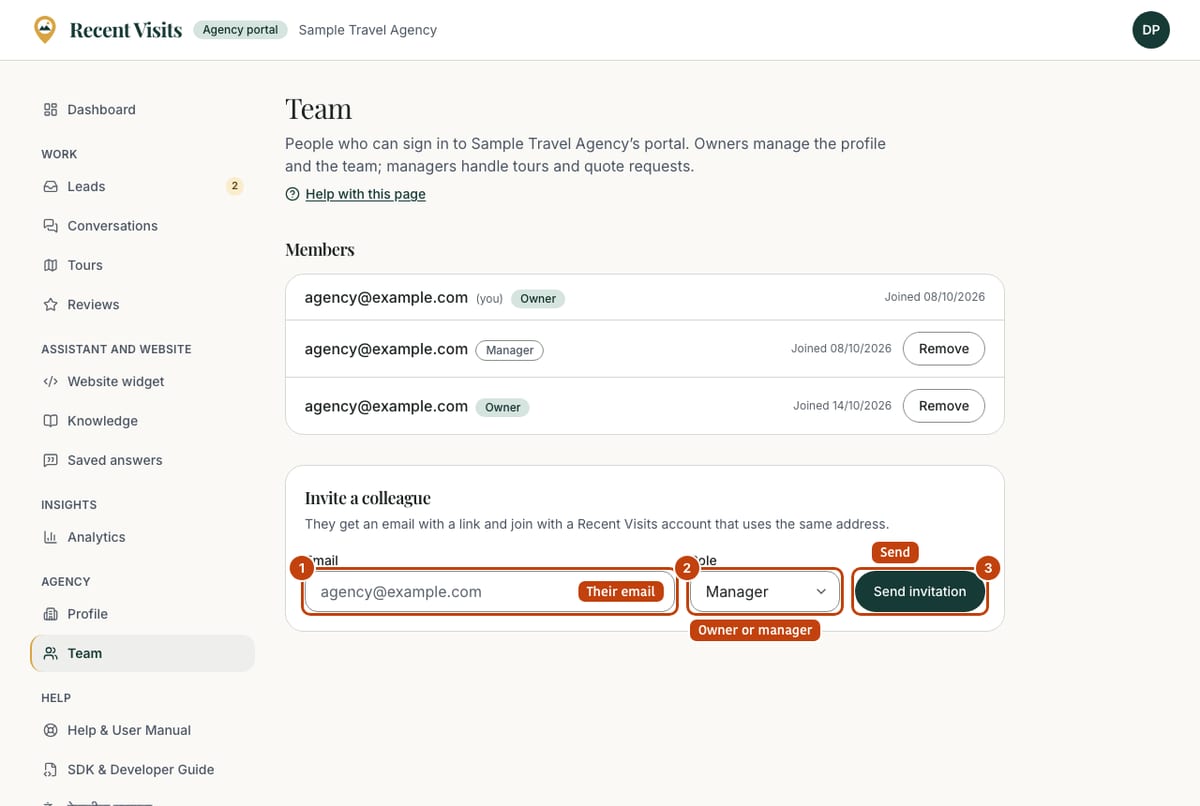Click the Tours map icon
Image resolution: width=1200 pixels, height=806 pixels.
(x=50, y=265)
